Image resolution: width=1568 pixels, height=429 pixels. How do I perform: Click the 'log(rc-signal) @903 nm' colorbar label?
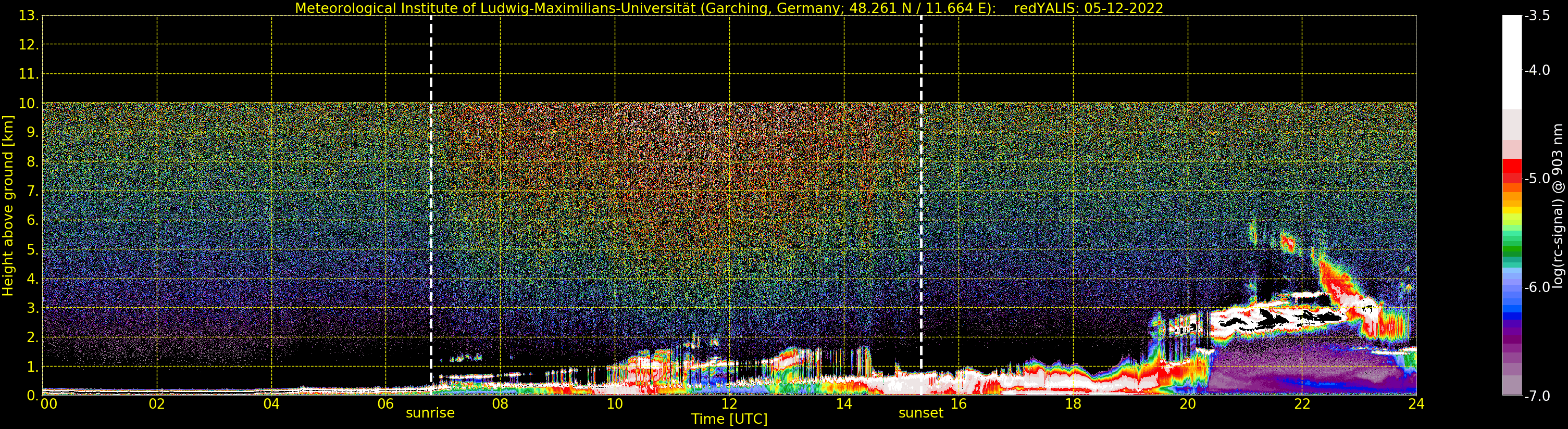click(x=1558, y=206)
